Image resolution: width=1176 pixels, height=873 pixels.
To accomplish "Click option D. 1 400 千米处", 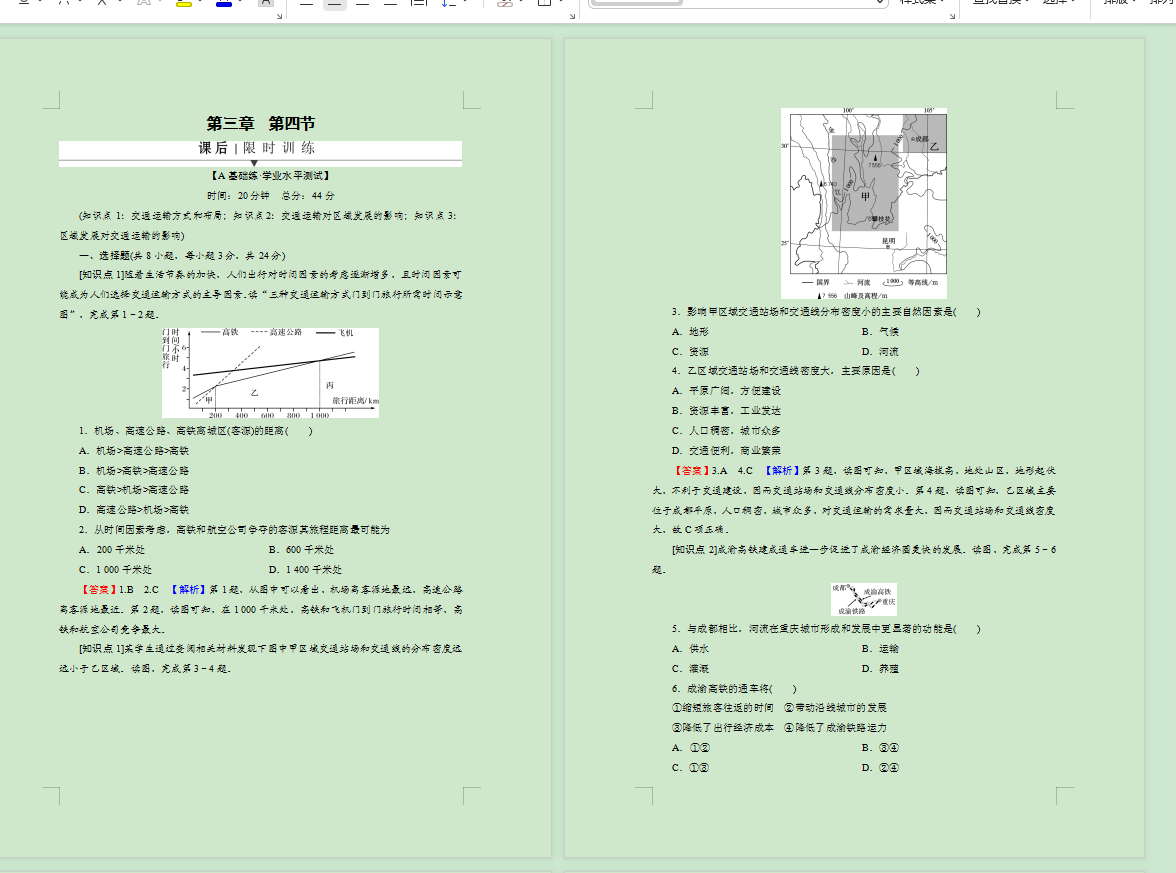I will 305,570.
